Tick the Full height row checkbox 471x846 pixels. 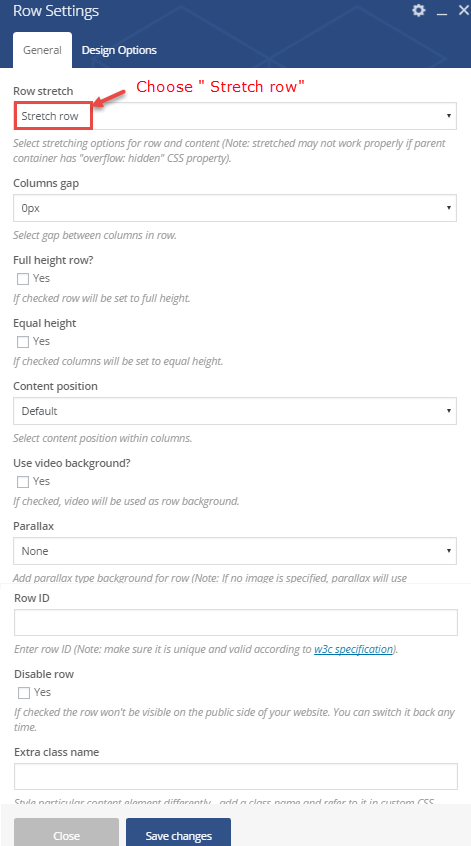click(23, 279)
